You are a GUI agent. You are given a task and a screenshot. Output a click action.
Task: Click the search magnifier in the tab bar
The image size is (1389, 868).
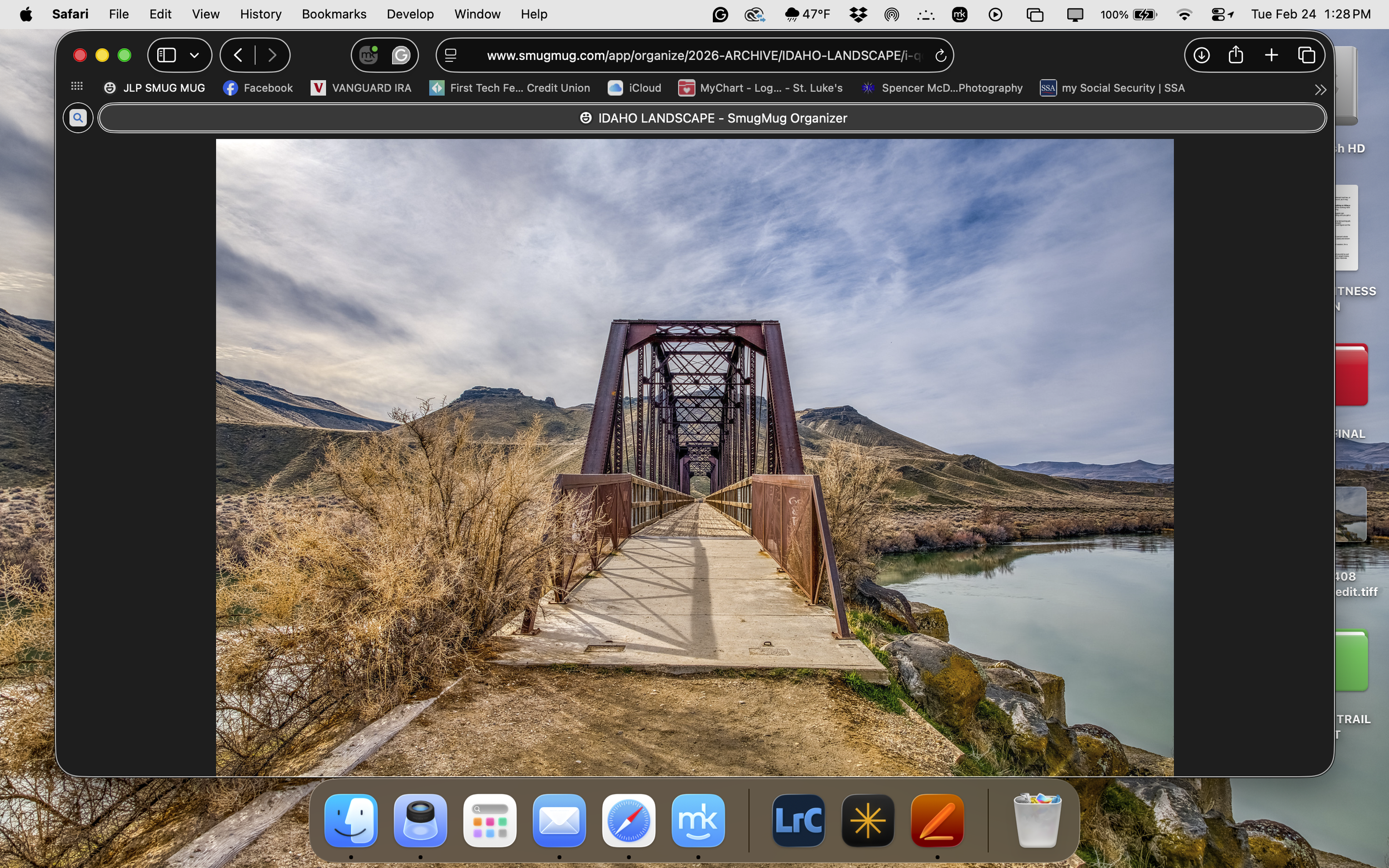tap(78, 117)
